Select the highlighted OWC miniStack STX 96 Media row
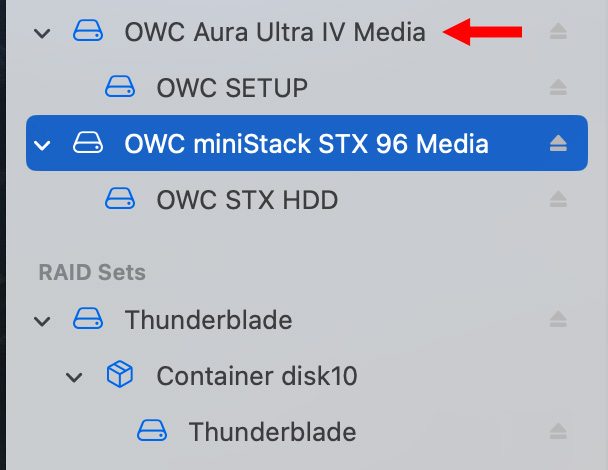 click(x=306, y=145)
